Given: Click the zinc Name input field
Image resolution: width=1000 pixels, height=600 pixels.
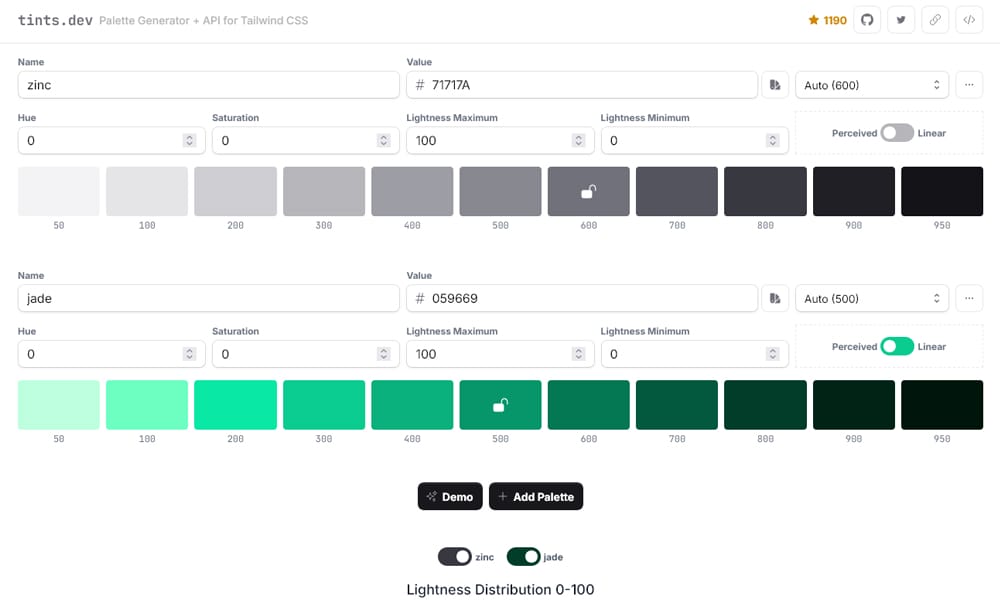Looking at the screenshot, I should point(208,84).
